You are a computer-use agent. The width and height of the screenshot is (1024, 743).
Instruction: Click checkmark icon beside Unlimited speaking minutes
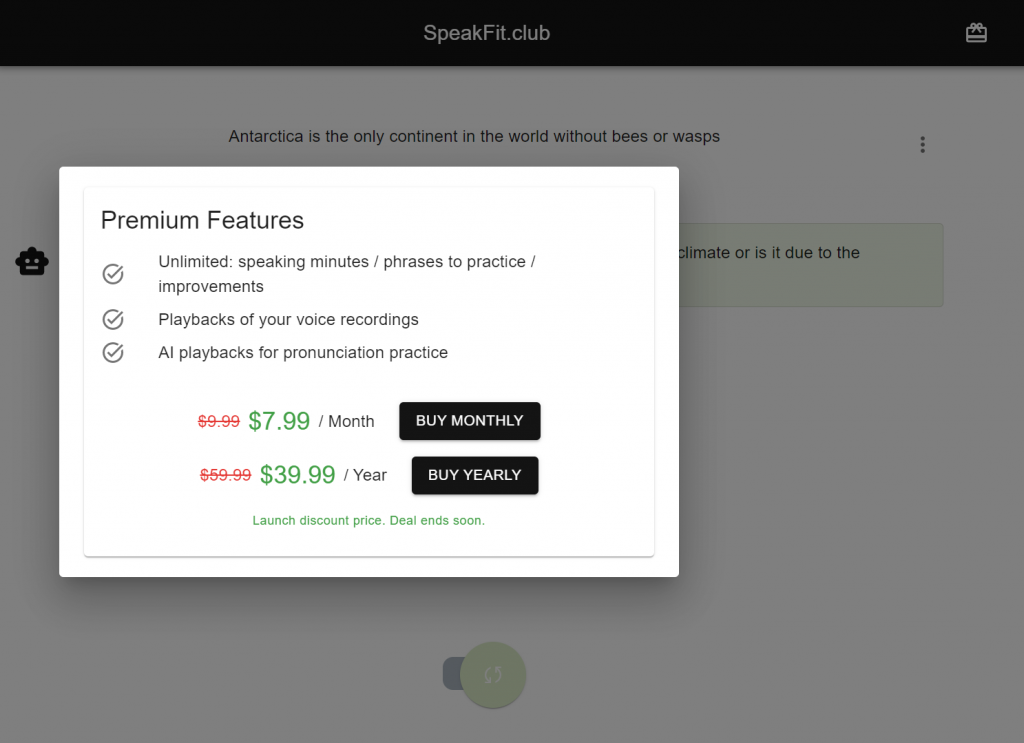click(113, 274)
